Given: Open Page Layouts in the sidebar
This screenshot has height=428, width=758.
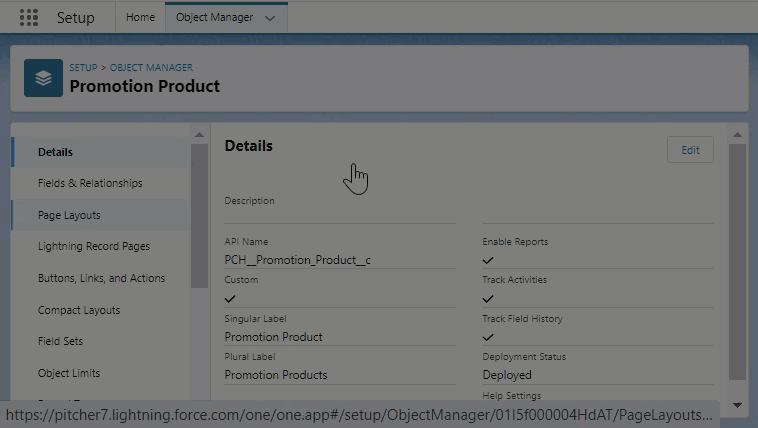Looking at the screenshot, I should 69,215.
